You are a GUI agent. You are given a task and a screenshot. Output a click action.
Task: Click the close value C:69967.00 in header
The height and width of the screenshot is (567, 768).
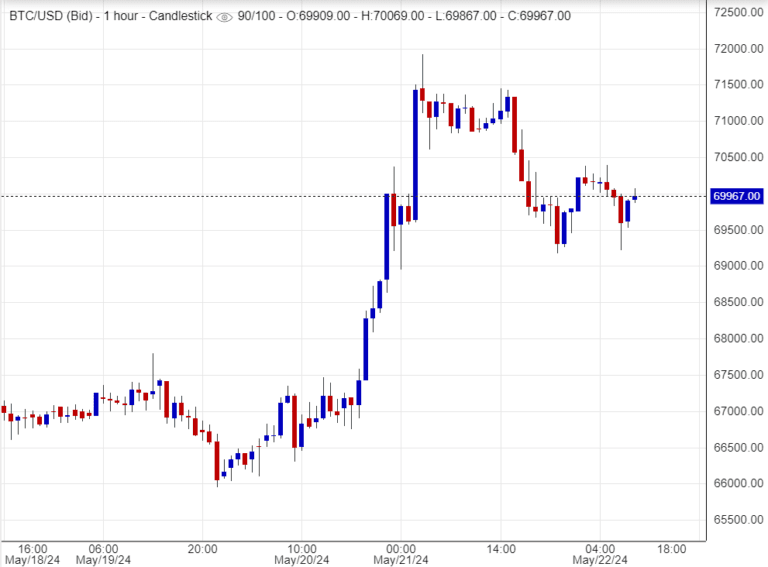pos(536,16)
